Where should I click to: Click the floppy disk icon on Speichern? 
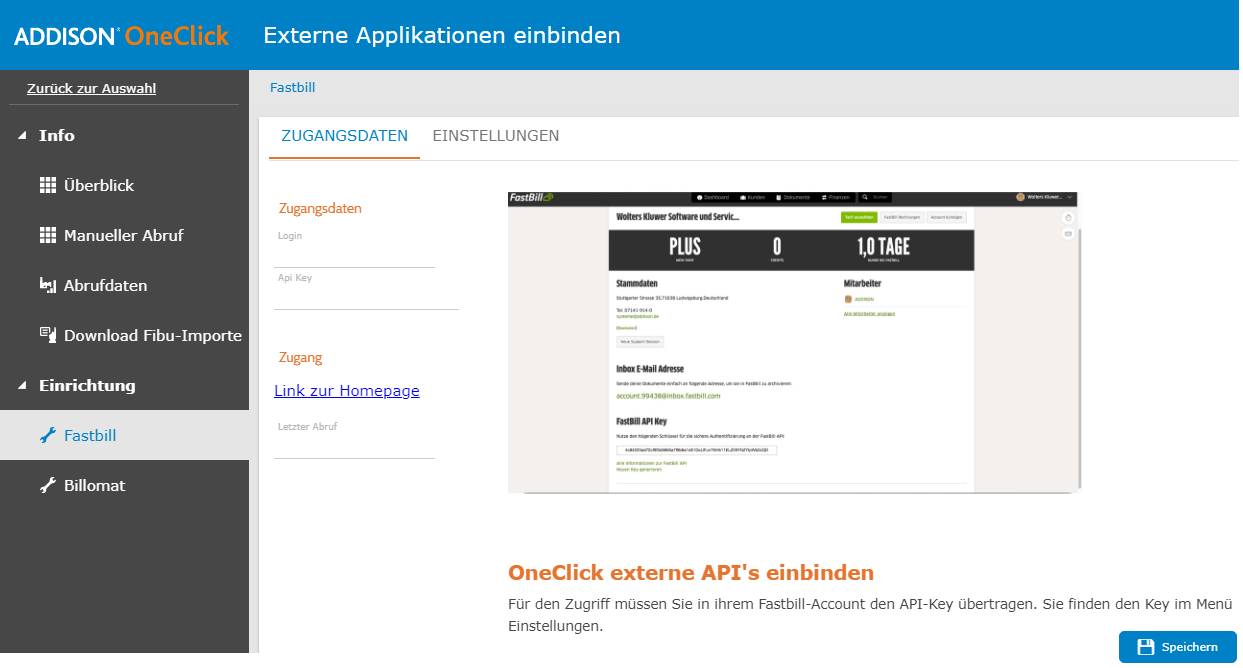[x=1146, y=647]
